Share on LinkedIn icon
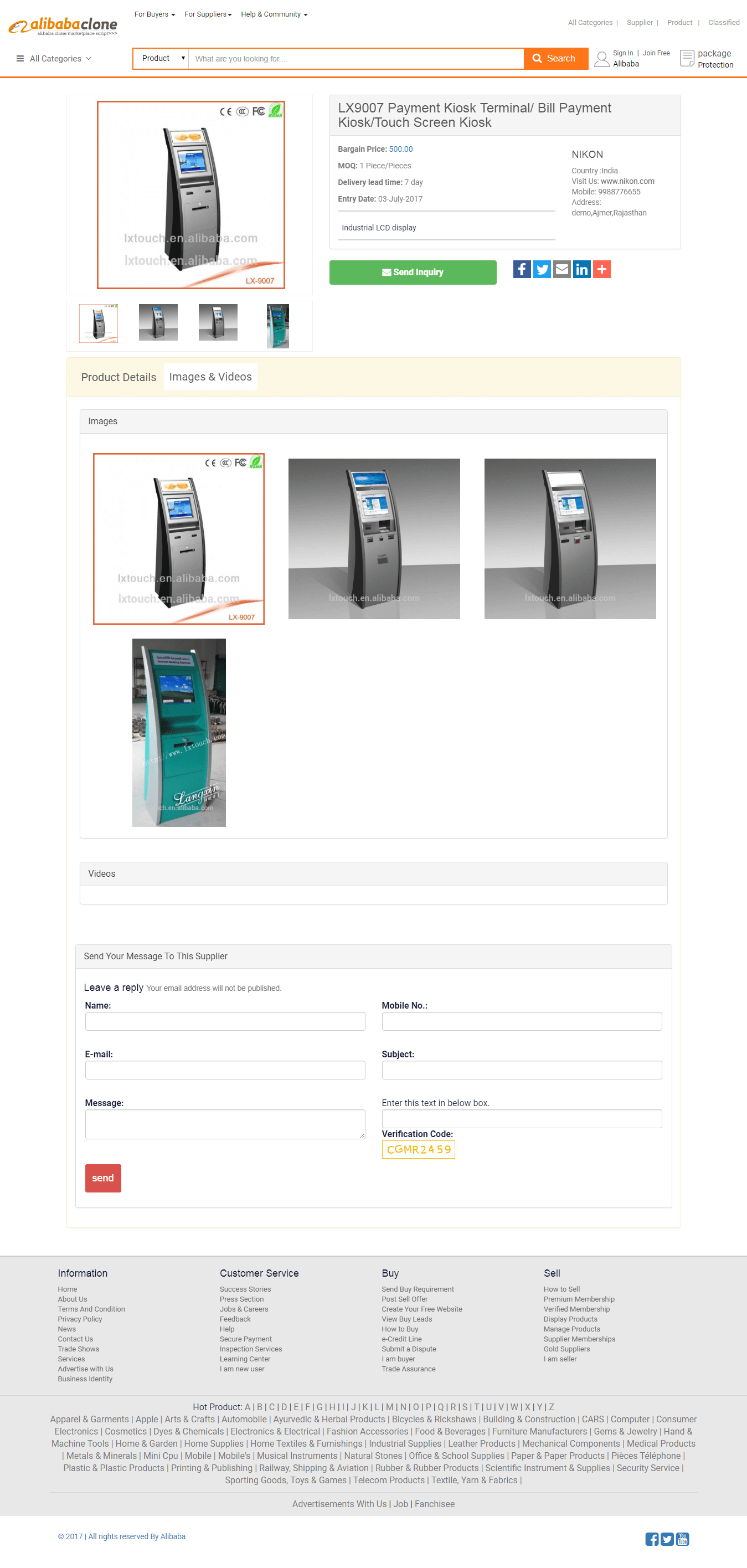Screen dimensions: 747x1568 (582, 269)
